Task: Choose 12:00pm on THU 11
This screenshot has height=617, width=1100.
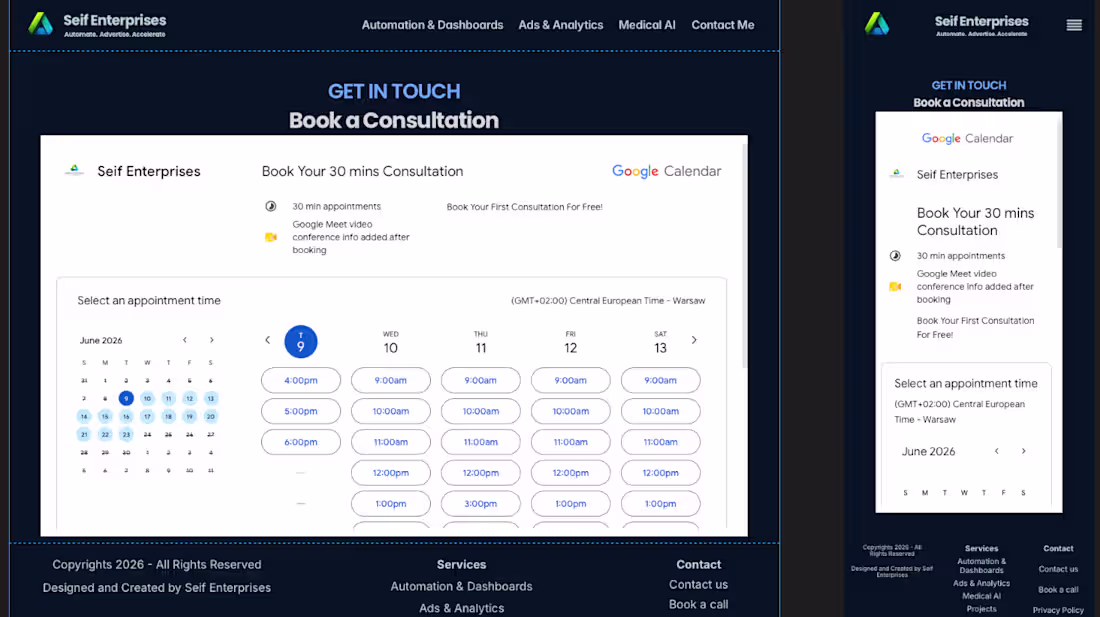Action: (481, 473)
